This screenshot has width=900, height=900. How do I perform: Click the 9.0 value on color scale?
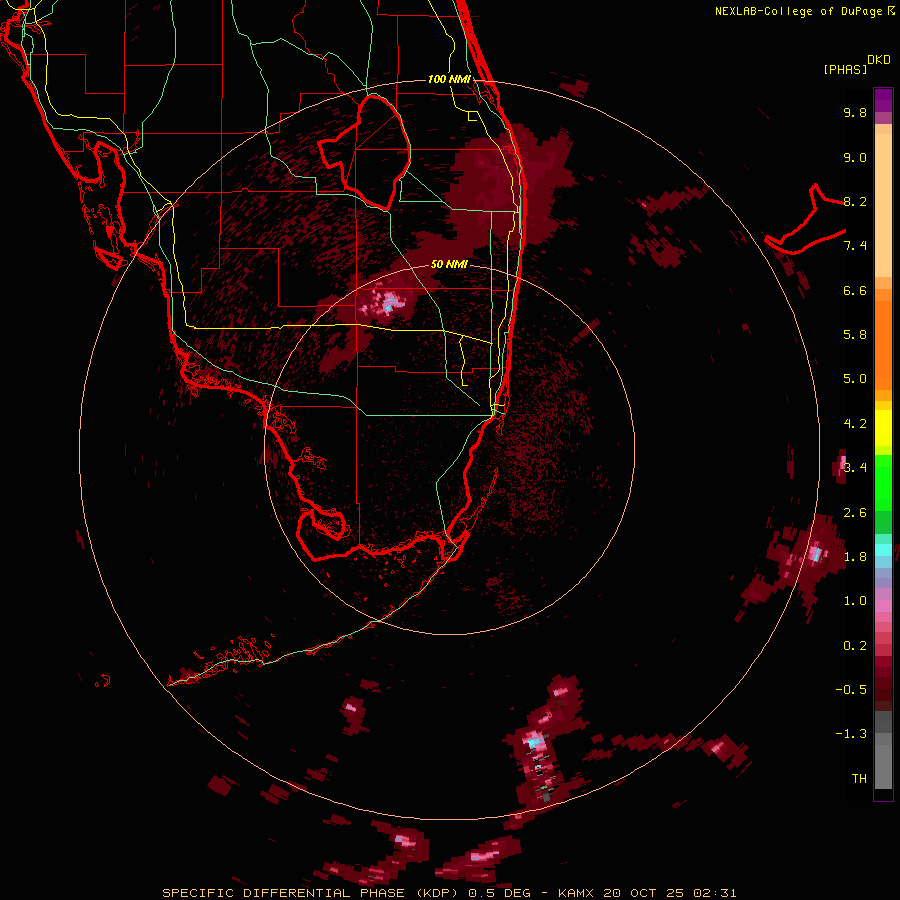point(855,157)
